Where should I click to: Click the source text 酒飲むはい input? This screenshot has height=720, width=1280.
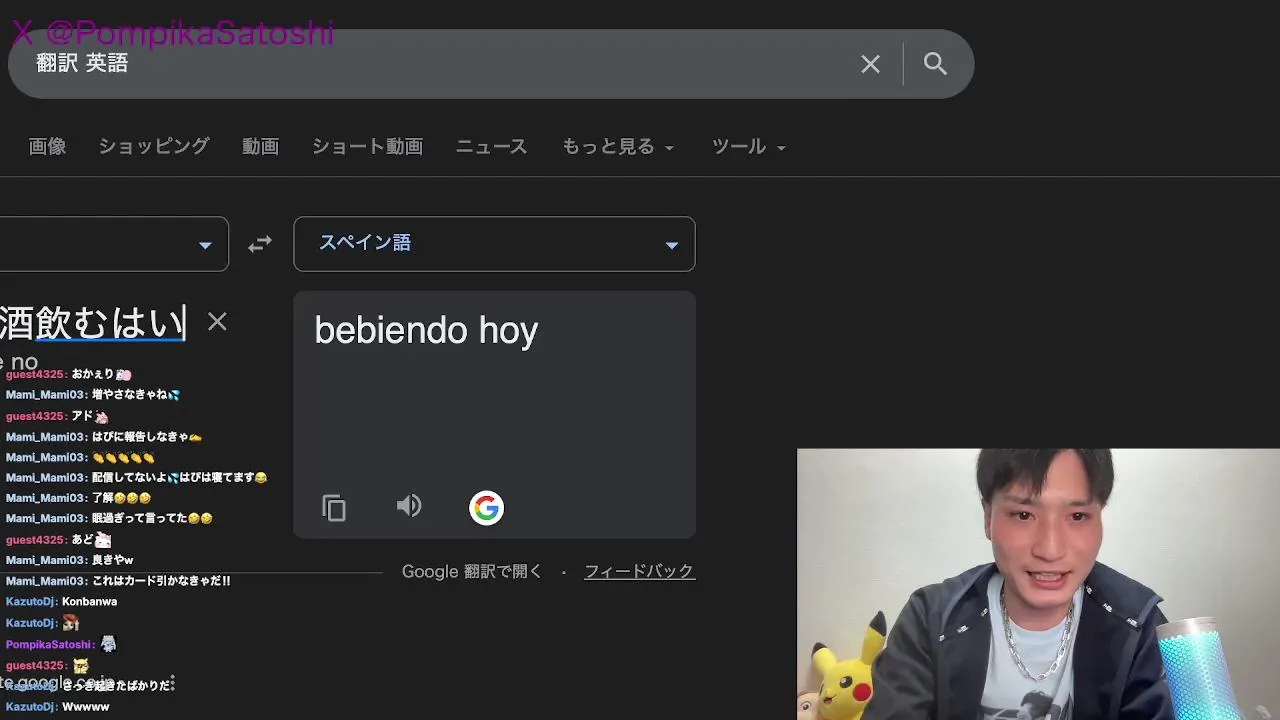click(93, 323)
